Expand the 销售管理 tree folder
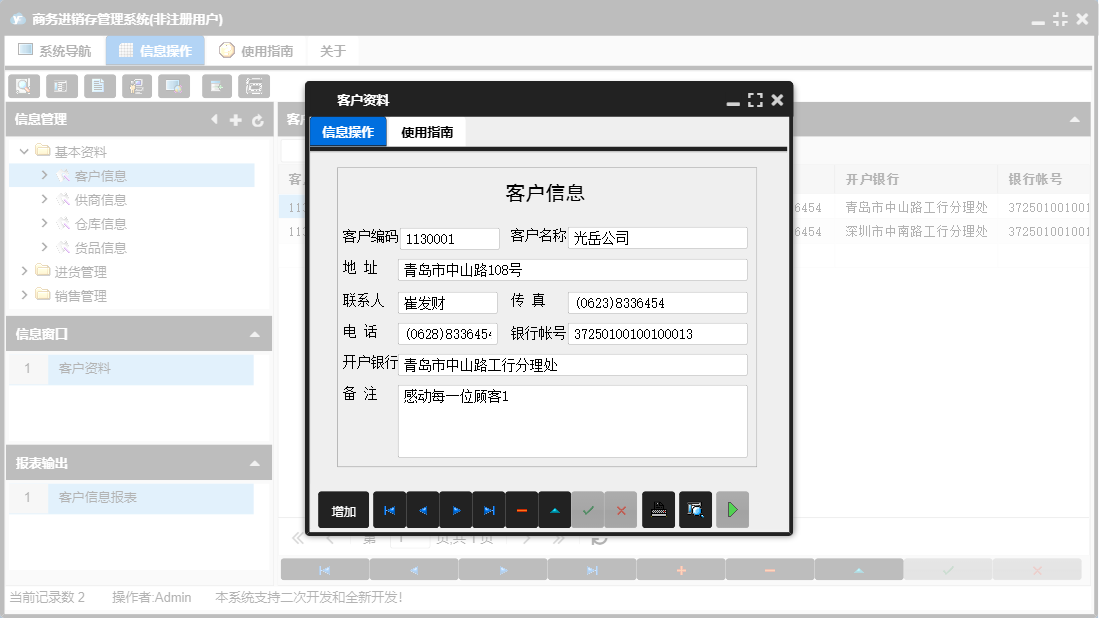Screen dimensions: 1099x618 point(25,296)
